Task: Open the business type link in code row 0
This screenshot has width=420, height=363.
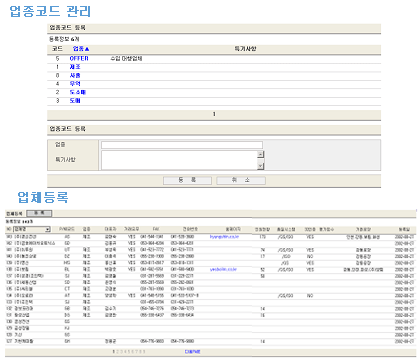Action: 75,75
